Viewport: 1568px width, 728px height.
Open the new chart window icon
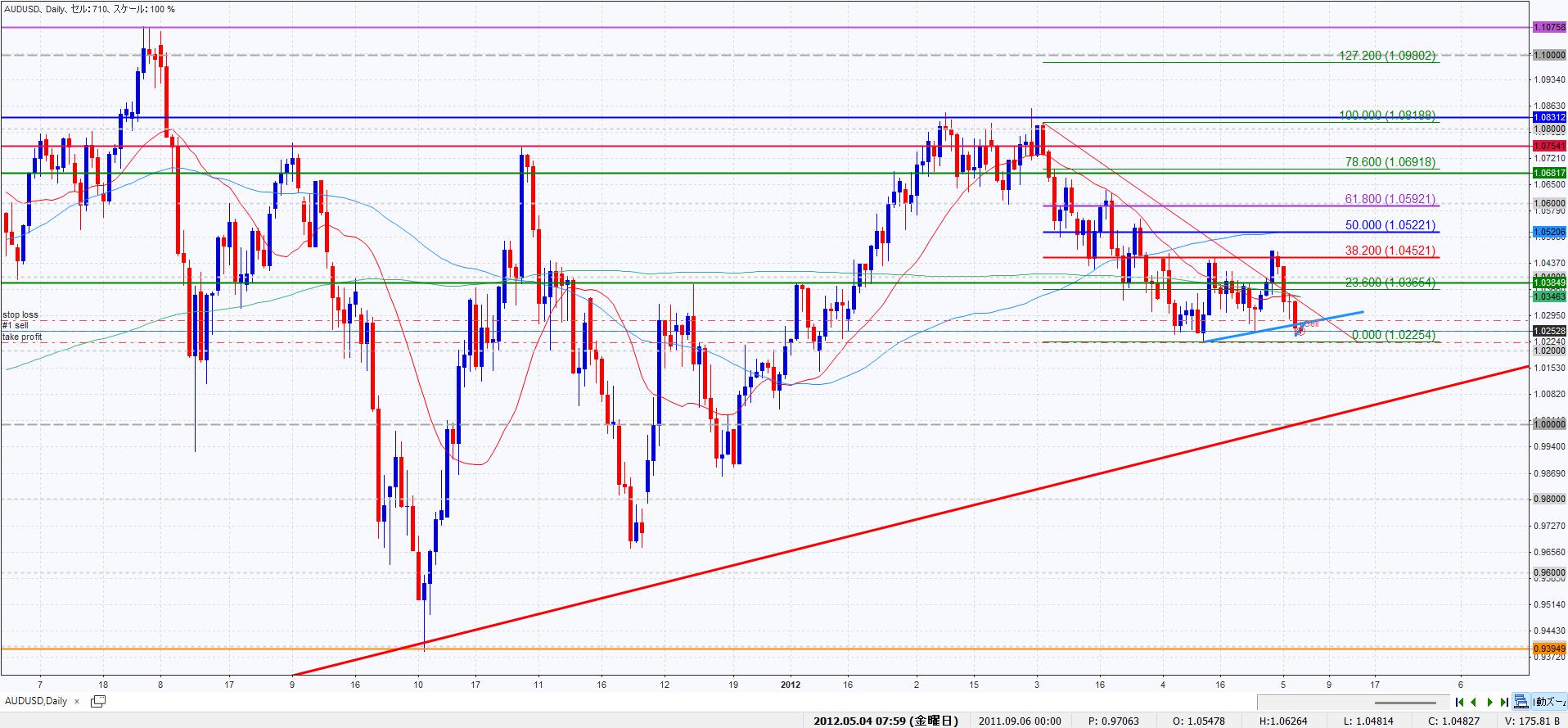(98, 701)
